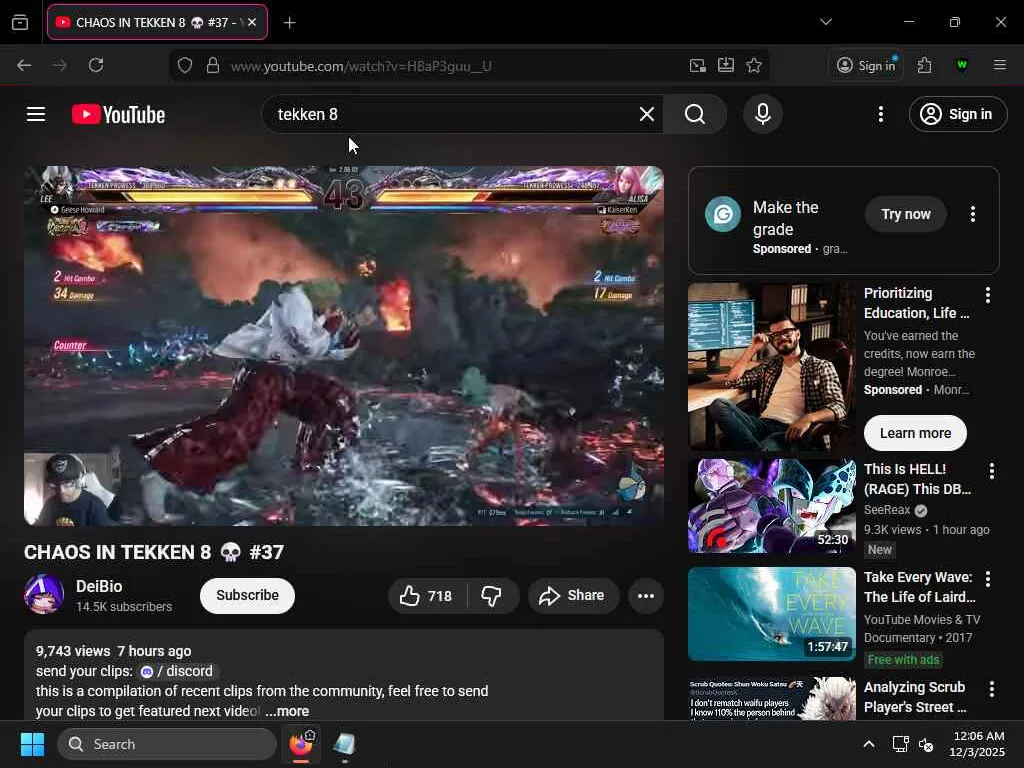1024x768 pixels.
Task: Open site security padlock info
Action: [x=212, y=66]
